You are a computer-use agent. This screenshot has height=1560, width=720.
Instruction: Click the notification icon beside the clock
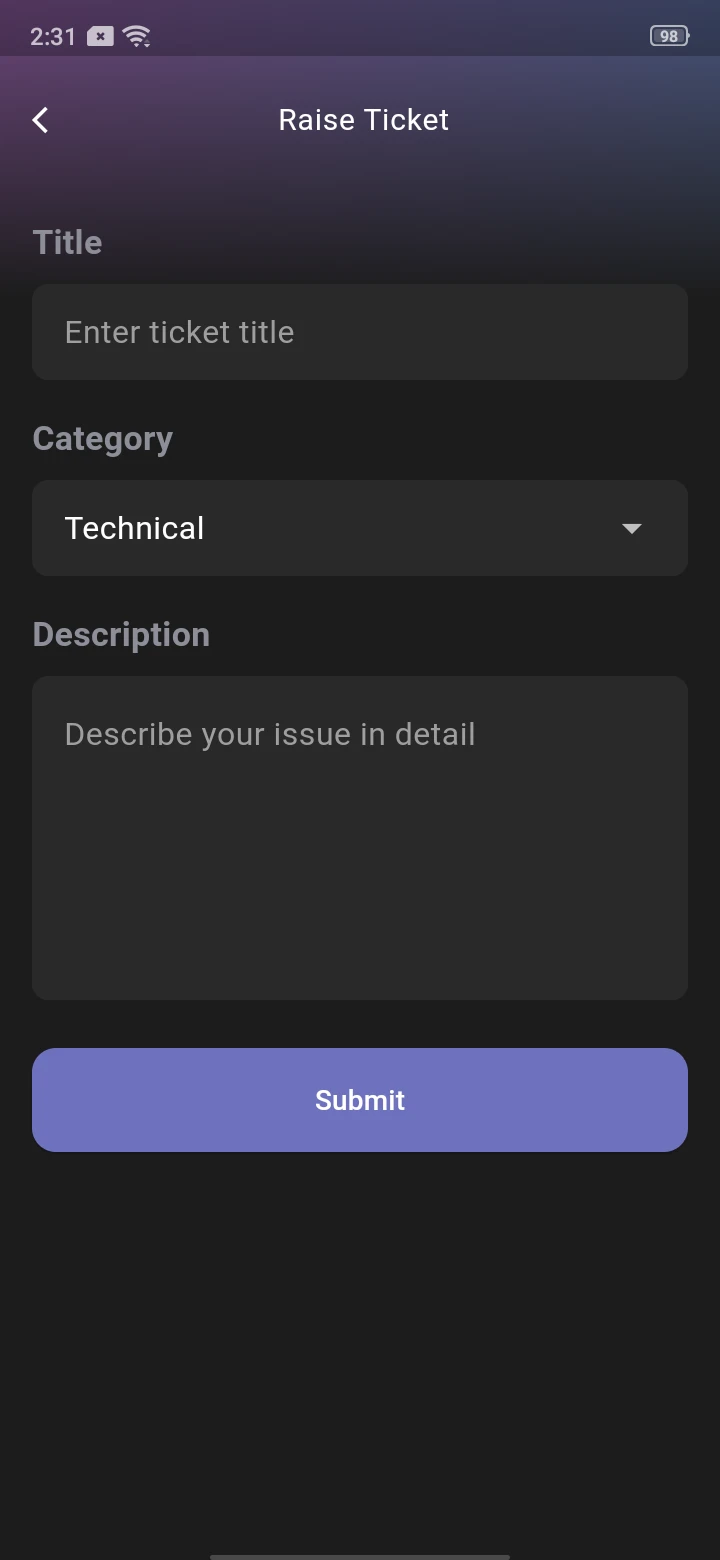(100, 37)
